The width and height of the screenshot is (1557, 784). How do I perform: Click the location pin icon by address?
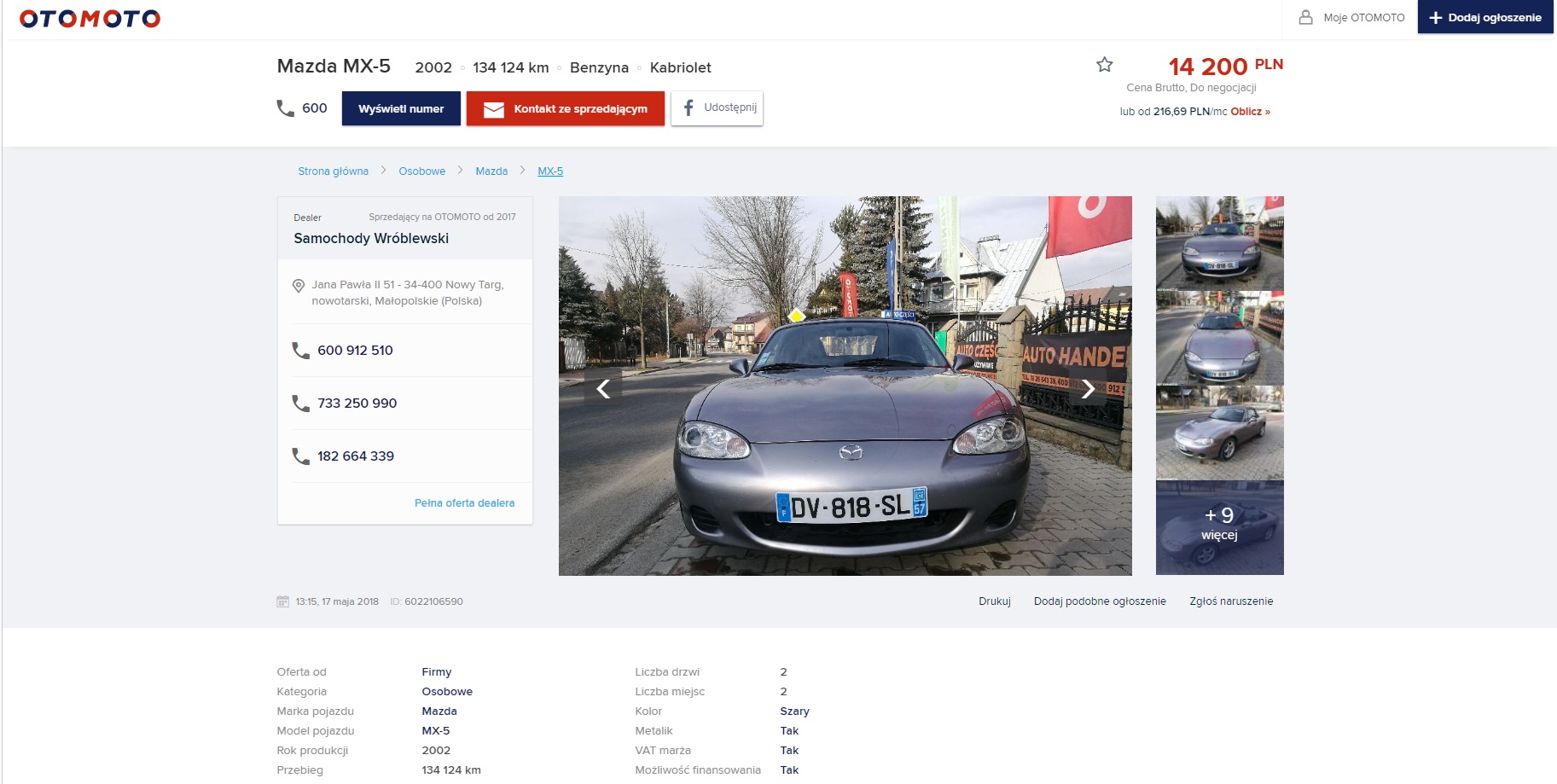299,286
